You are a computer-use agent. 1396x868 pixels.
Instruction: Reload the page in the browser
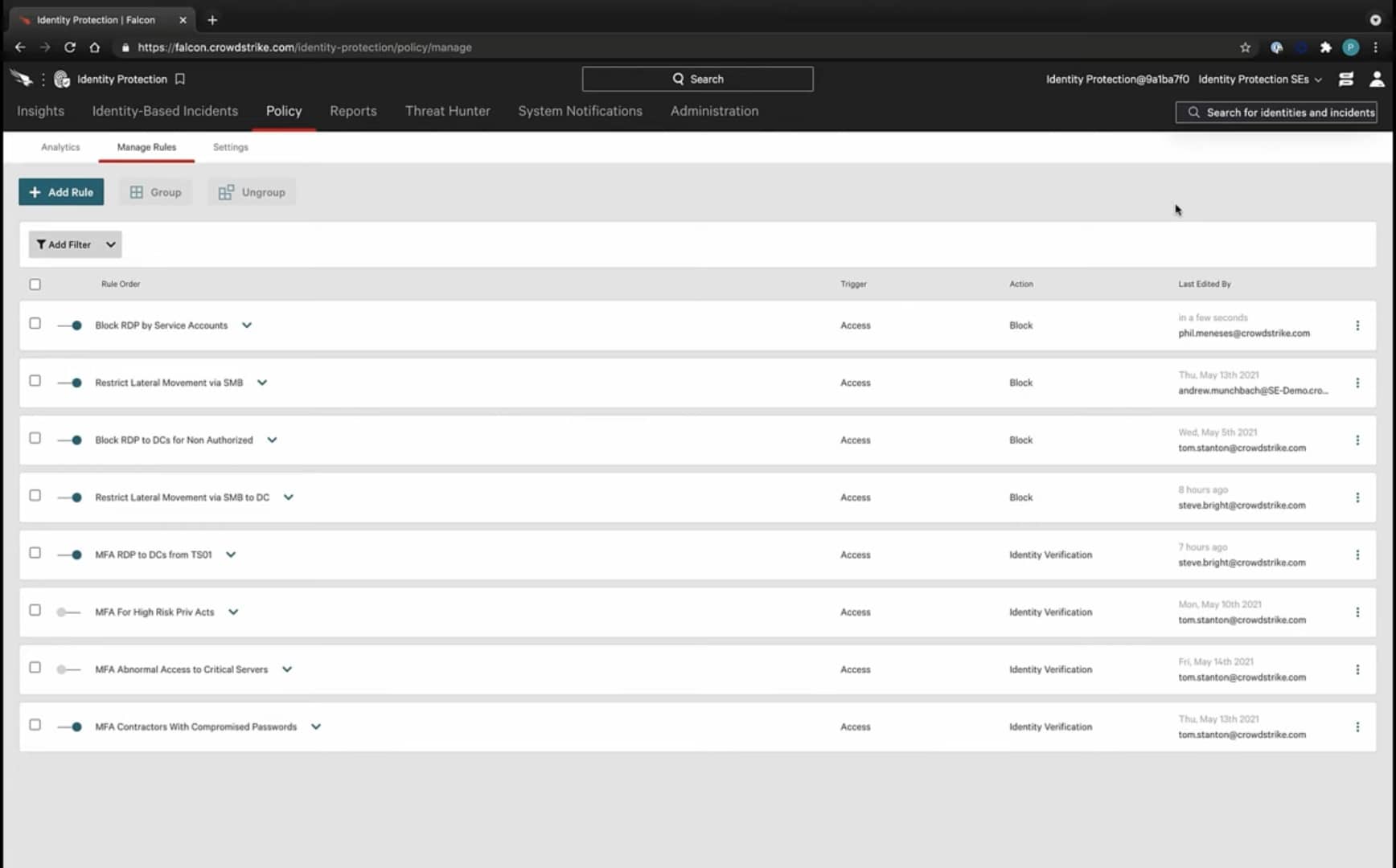tap(70, 47)
